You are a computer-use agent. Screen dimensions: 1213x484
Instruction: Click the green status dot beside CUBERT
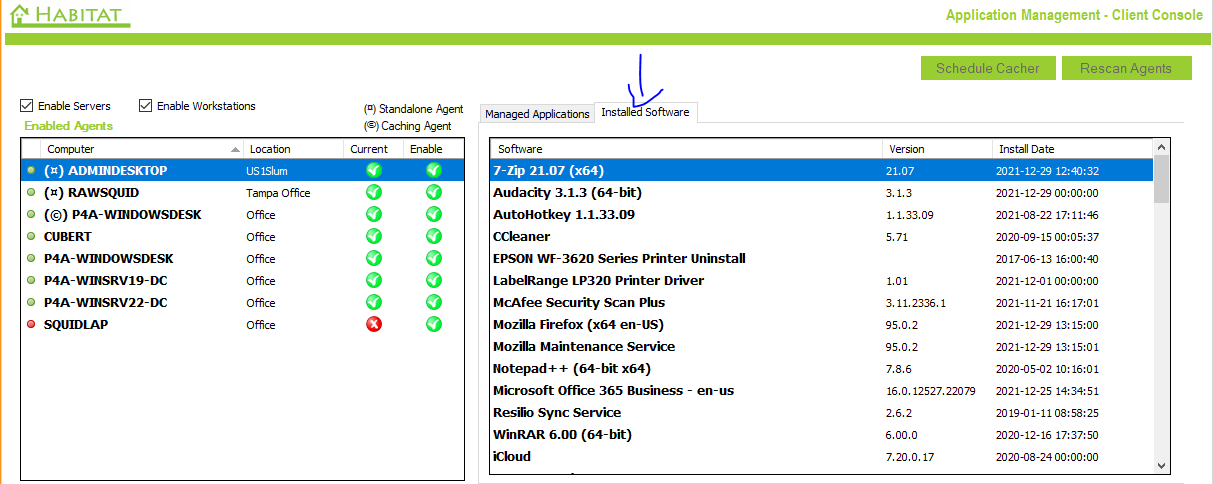pyautogui.click(x=32, y=237)
